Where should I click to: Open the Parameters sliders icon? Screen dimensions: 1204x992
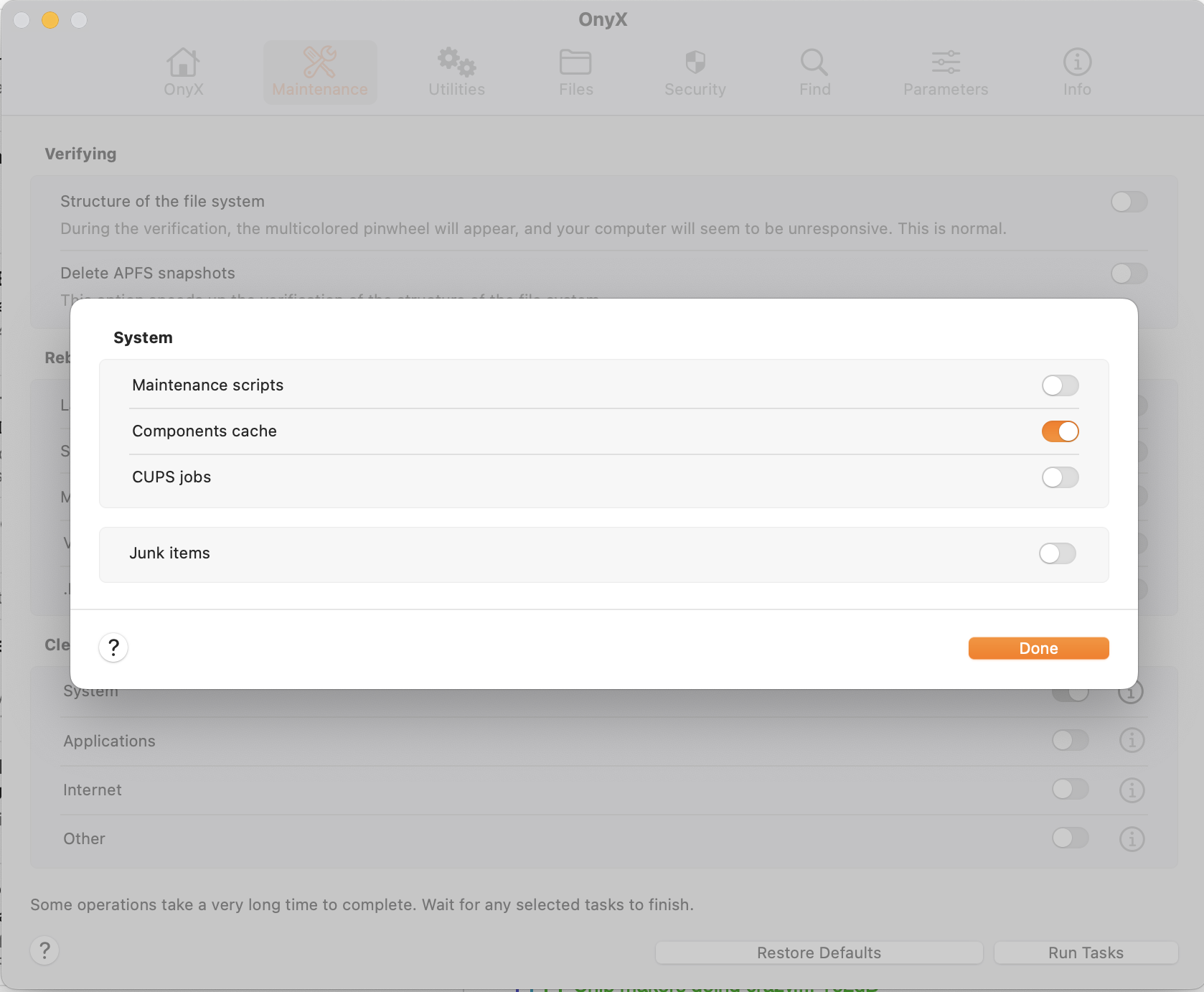[x=946, y=72]
